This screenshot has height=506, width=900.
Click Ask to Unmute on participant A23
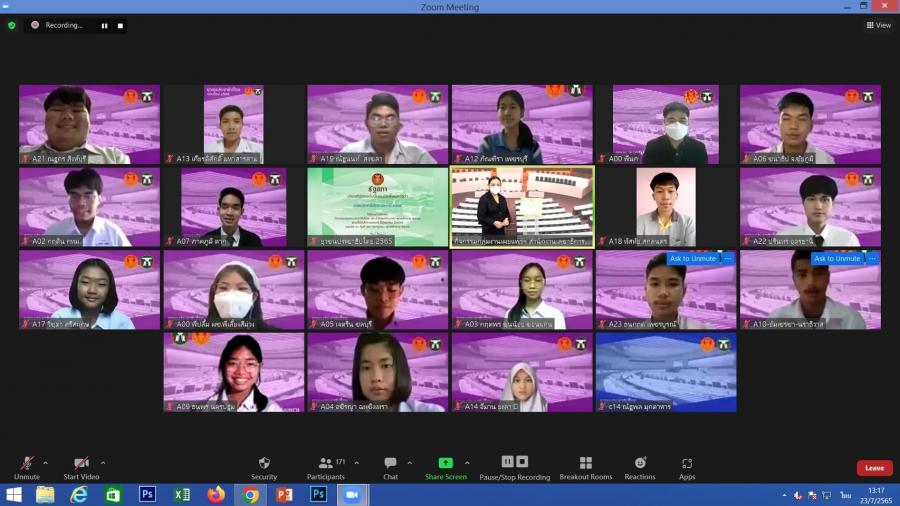(693, 258)
